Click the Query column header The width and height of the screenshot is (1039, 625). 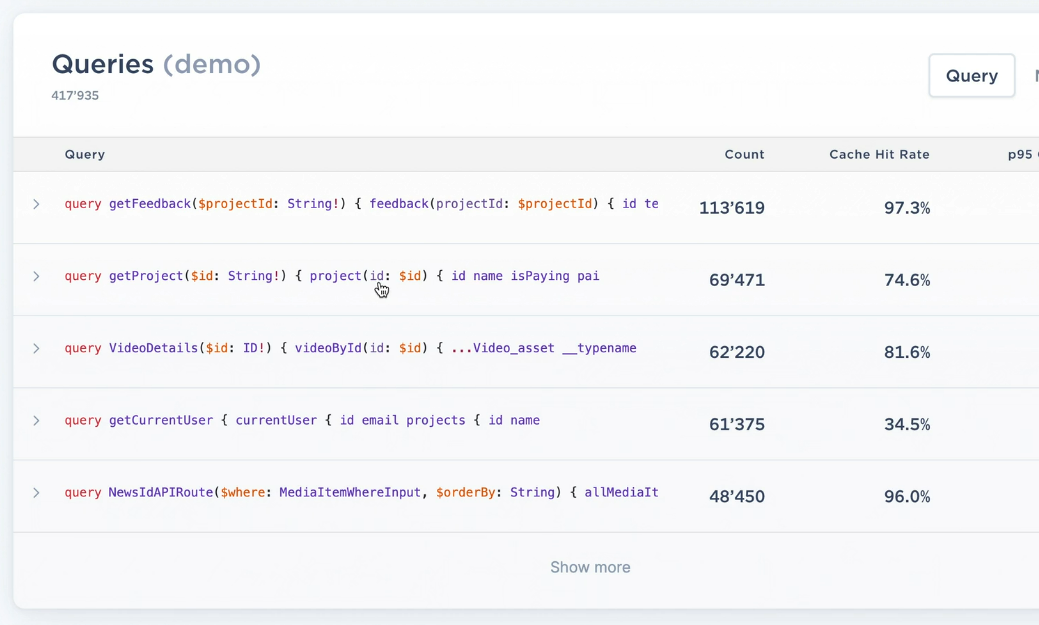point(84,154)
